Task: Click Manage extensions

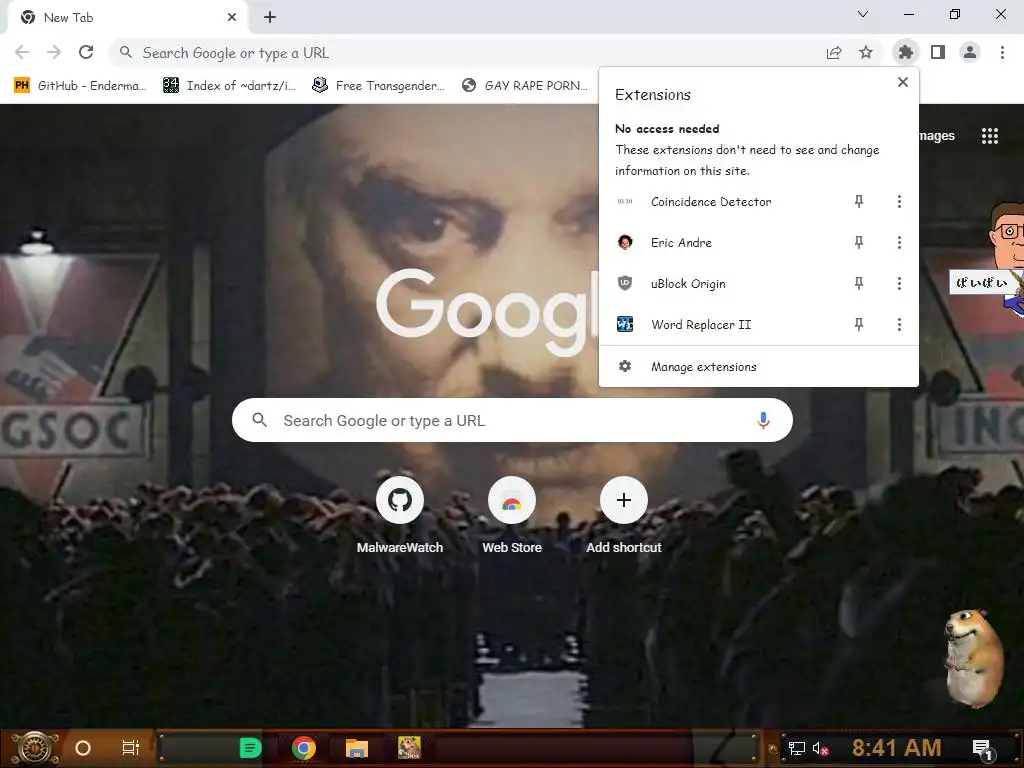Action: click(759, 367)
